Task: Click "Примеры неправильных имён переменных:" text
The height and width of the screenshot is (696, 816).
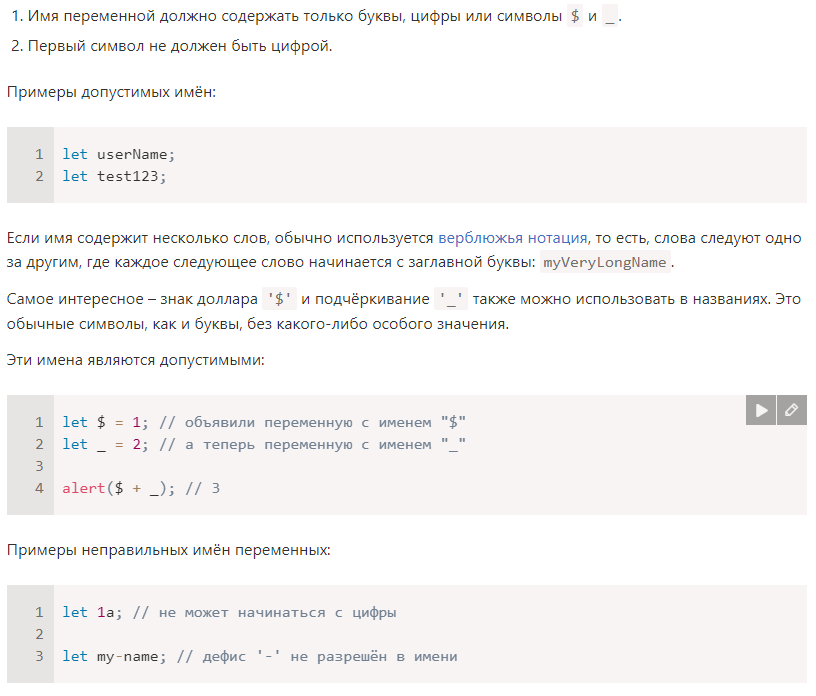Action: [169, 550]
